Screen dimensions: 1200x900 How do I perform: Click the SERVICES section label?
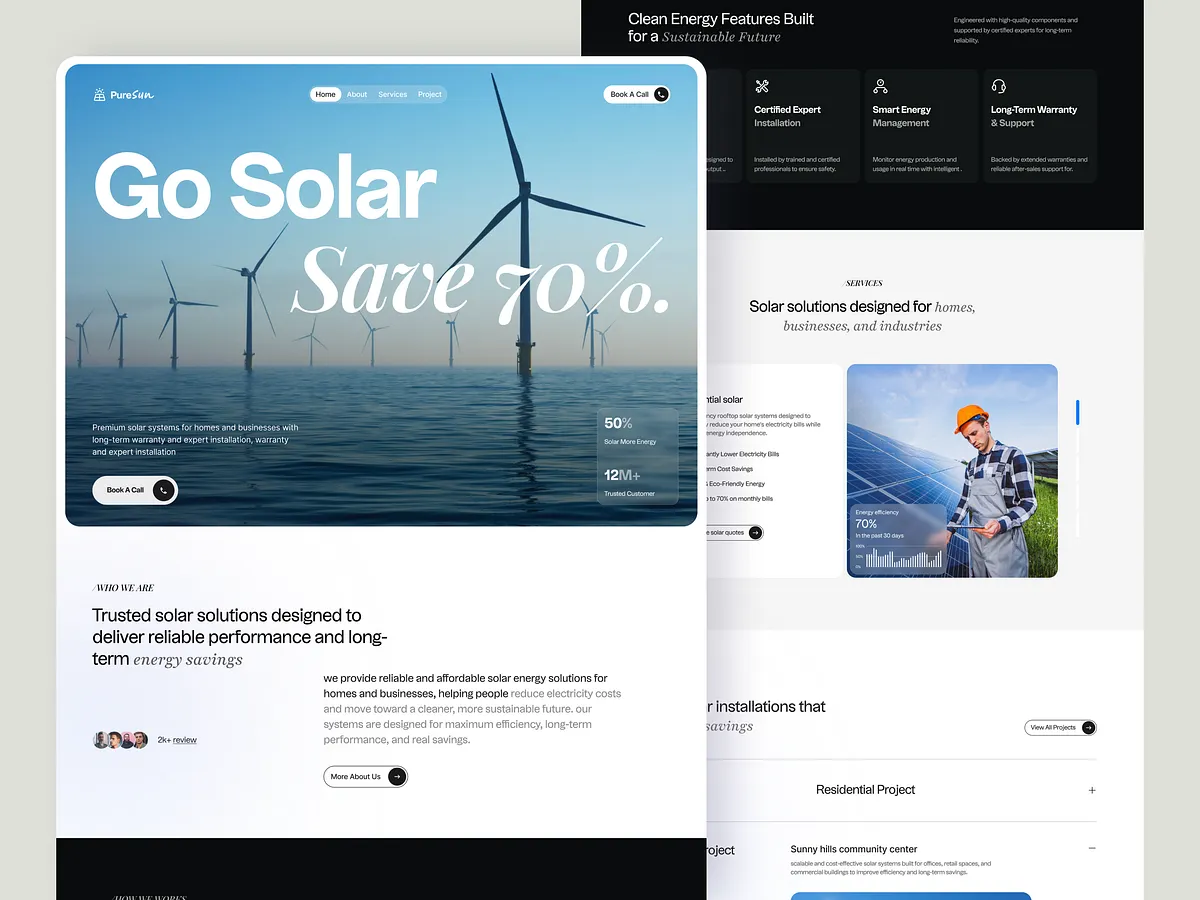click(864, 283)
